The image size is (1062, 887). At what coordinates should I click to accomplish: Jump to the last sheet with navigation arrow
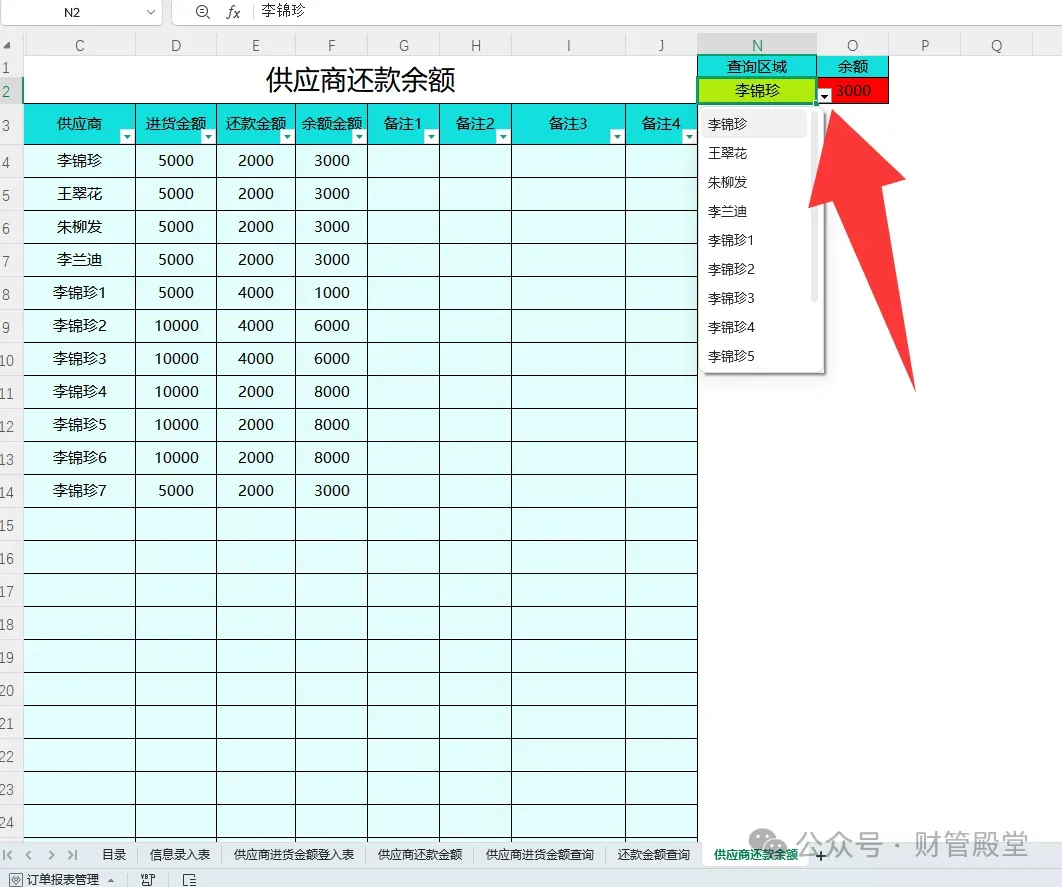[72, 855]
